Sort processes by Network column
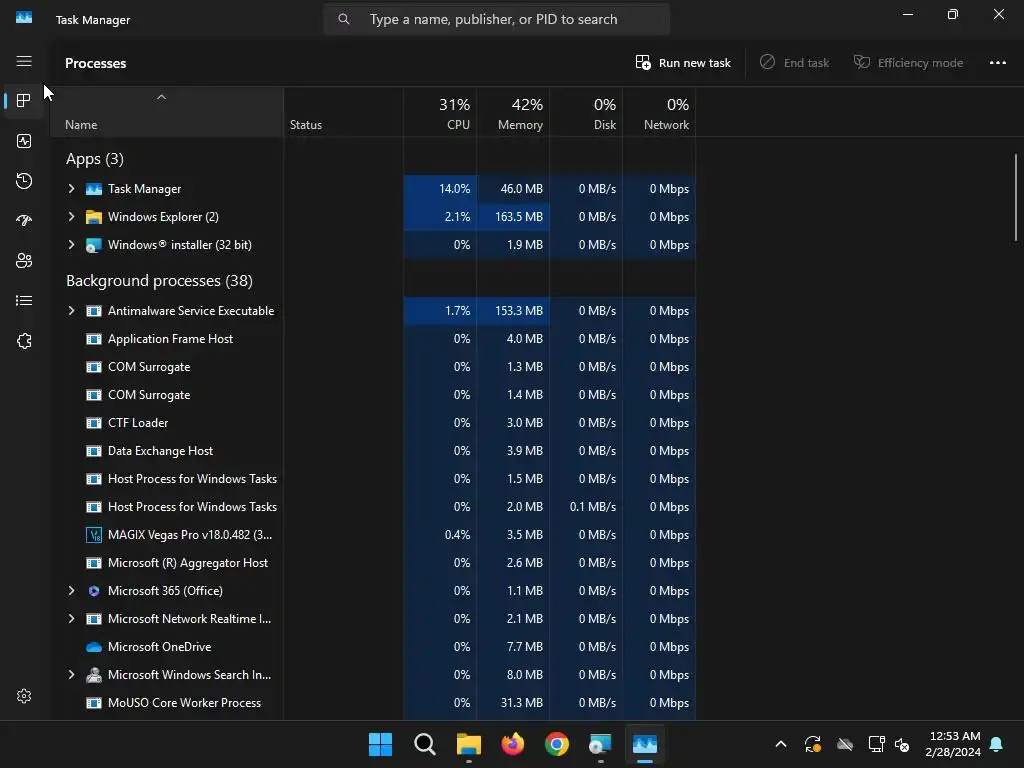 [x=660, y=113]
